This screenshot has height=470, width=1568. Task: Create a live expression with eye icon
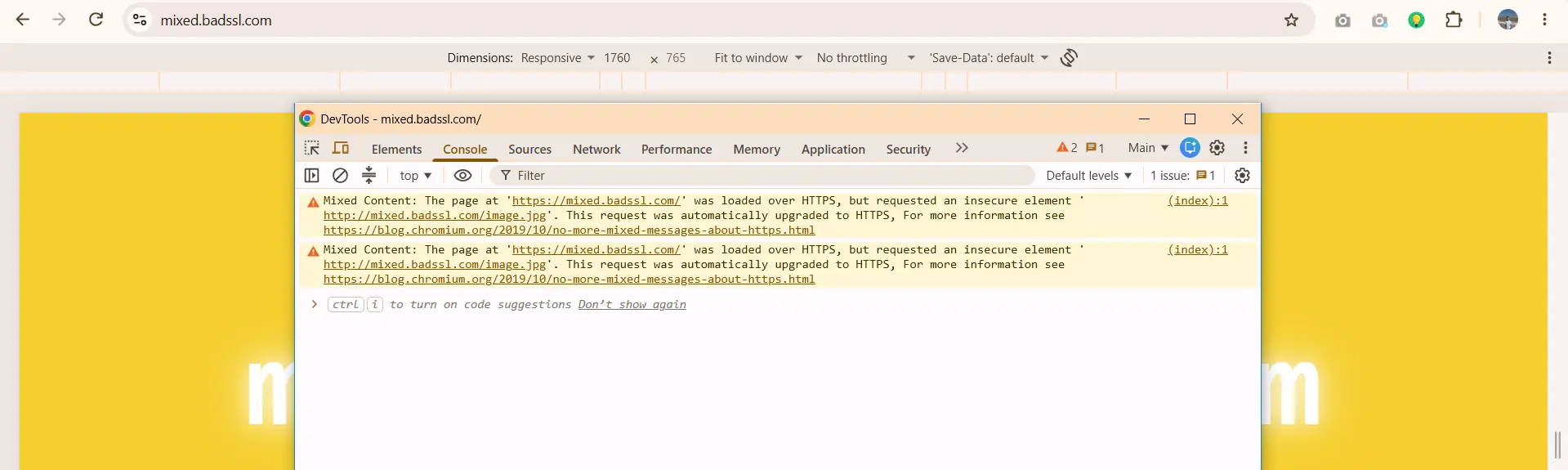click(x=462, y=175)
